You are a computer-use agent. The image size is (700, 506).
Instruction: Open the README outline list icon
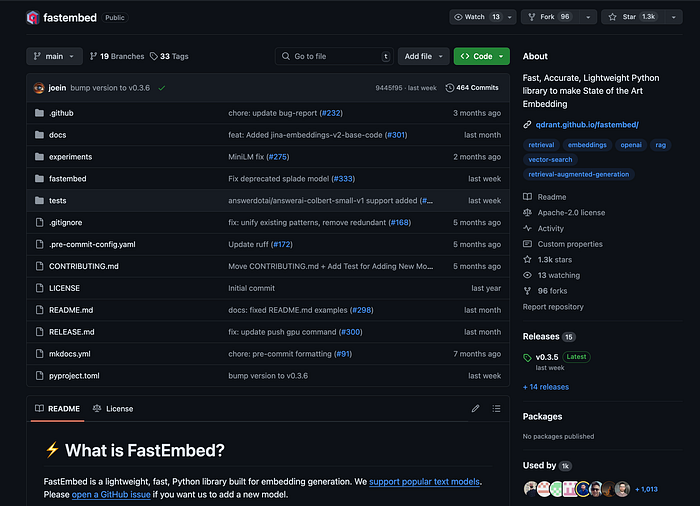pos(496,409)
